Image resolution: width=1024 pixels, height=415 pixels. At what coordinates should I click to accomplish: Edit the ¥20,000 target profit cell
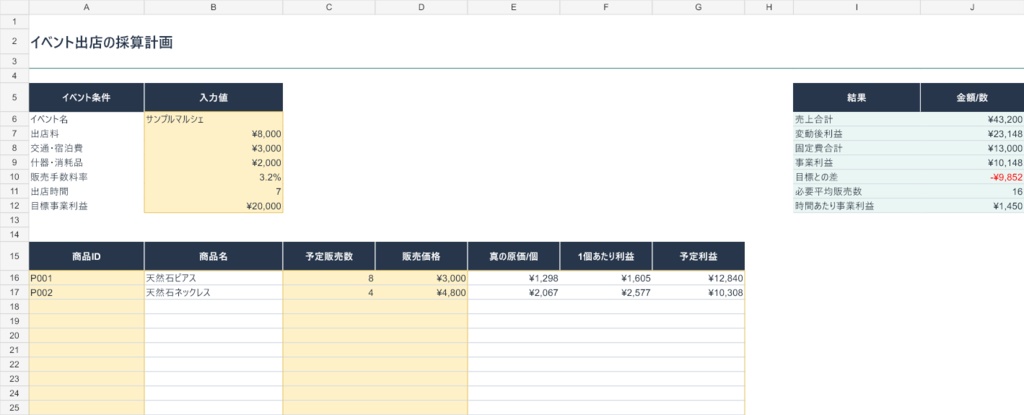click(214, 205)
